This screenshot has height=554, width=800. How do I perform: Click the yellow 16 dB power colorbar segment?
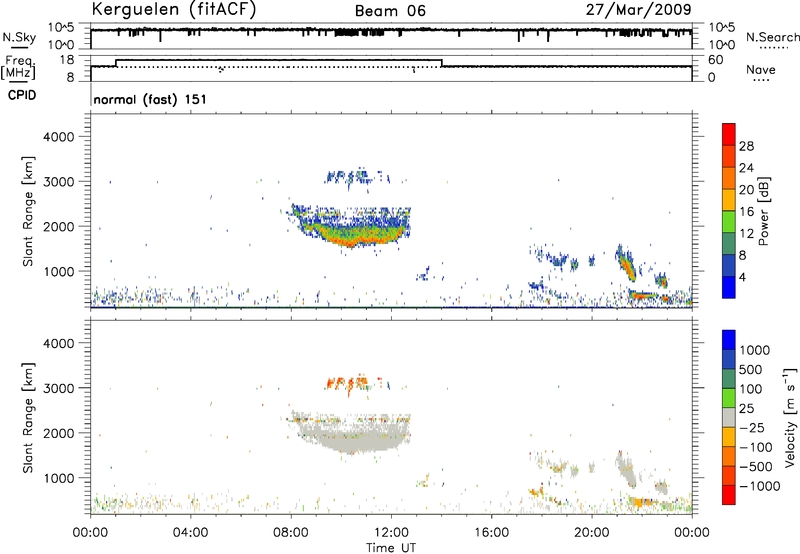[x=729, y=200]
